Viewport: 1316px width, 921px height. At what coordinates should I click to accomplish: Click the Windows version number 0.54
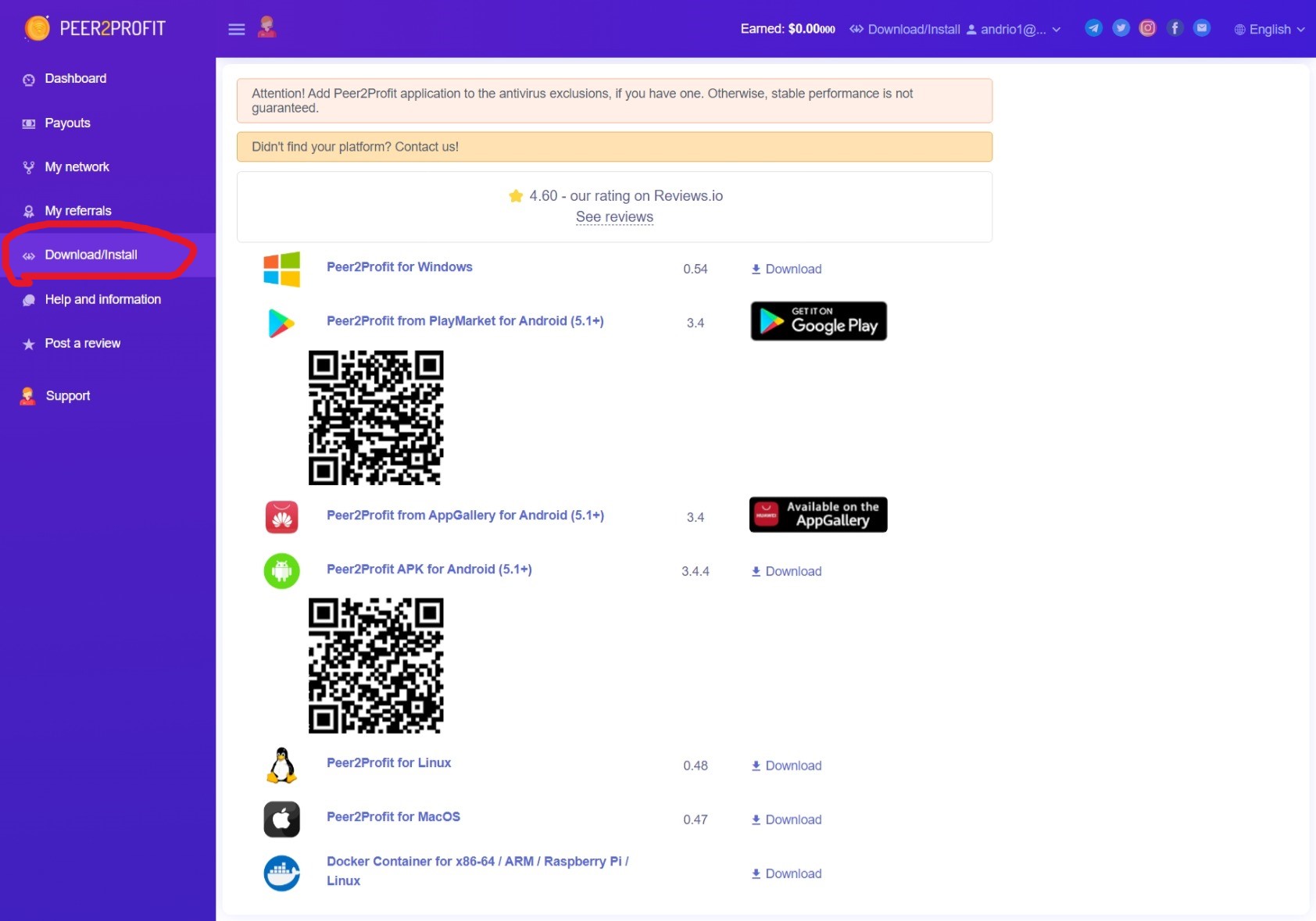tap(696, 270)
